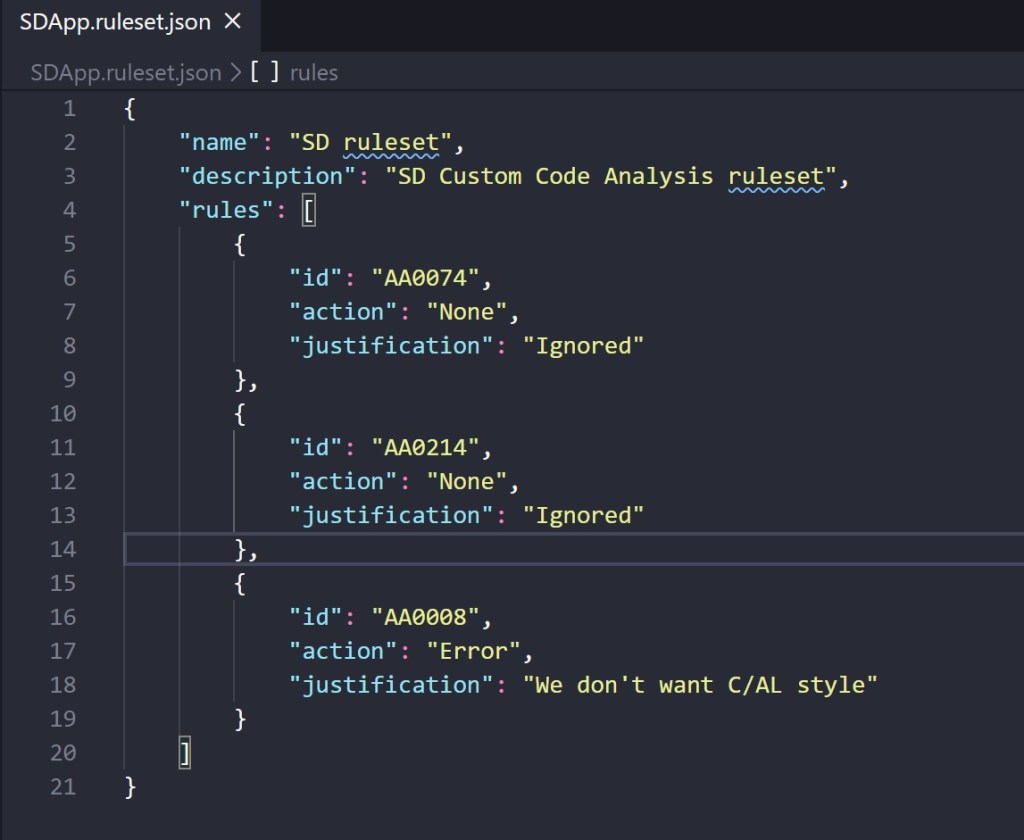This screenshot has height=840, width=1024.
Task: Click the array bracket icon in breadcrumb
Action: coord(265,73)
